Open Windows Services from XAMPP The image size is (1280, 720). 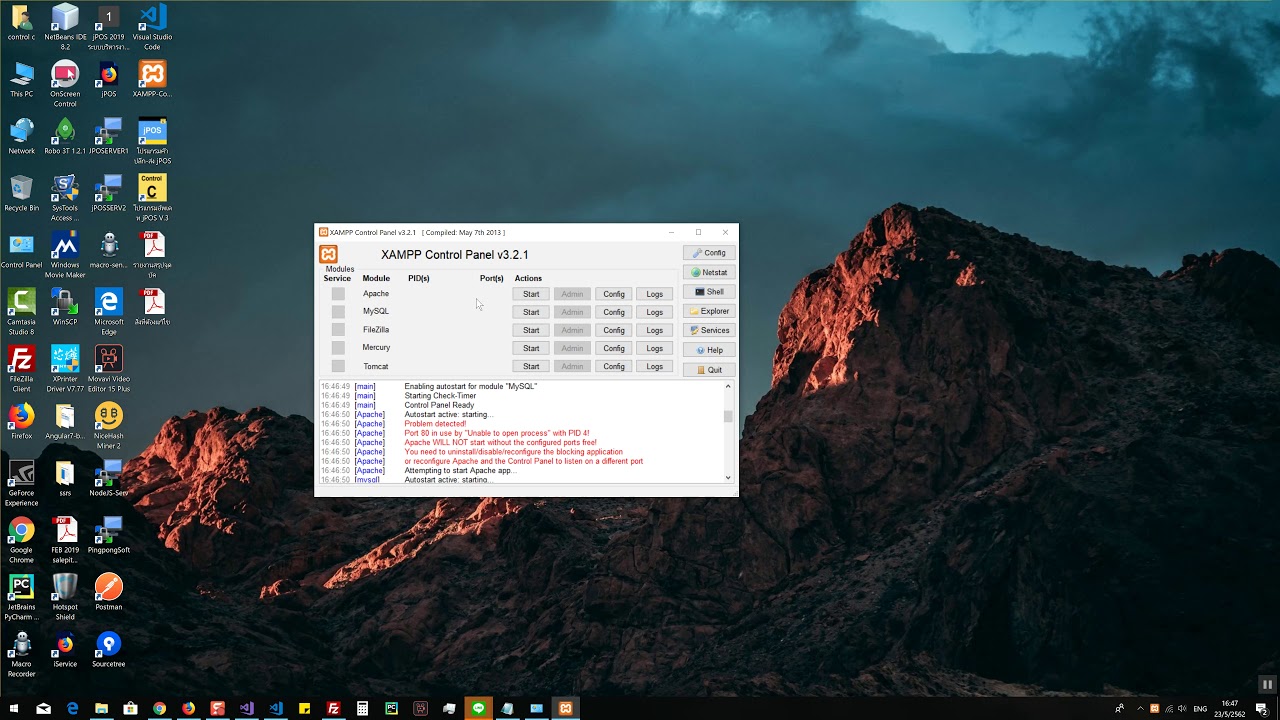(709, 330)
